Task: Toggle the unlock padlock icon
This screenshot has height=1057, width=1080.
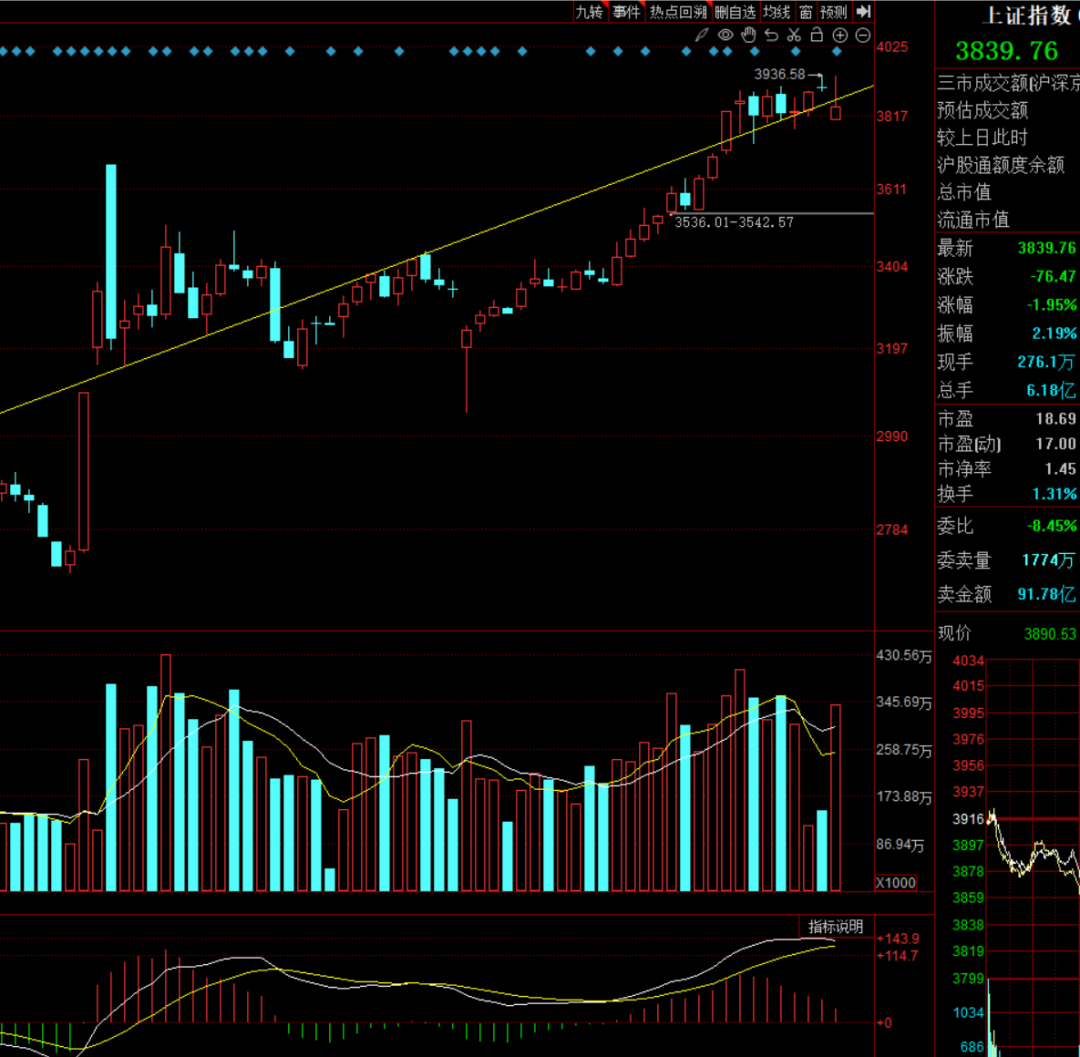Action: coord(817,35)
